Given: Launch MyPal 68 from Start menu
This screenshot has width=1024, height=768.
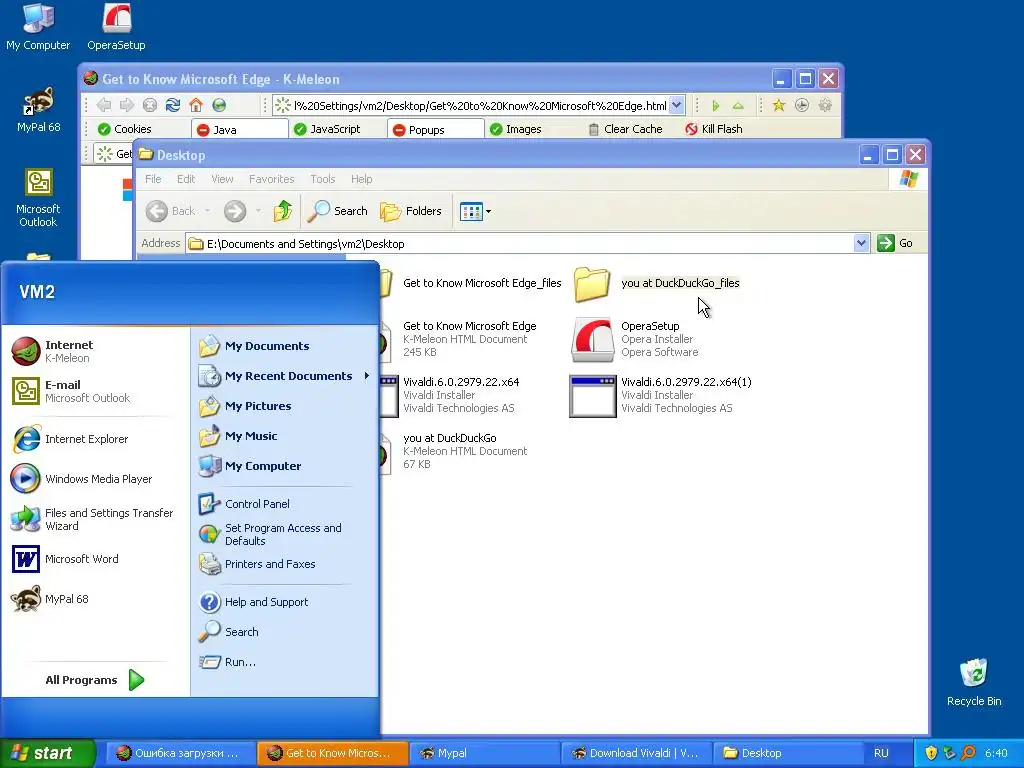Looking at the screenshot, I should [x=95, y=599].
